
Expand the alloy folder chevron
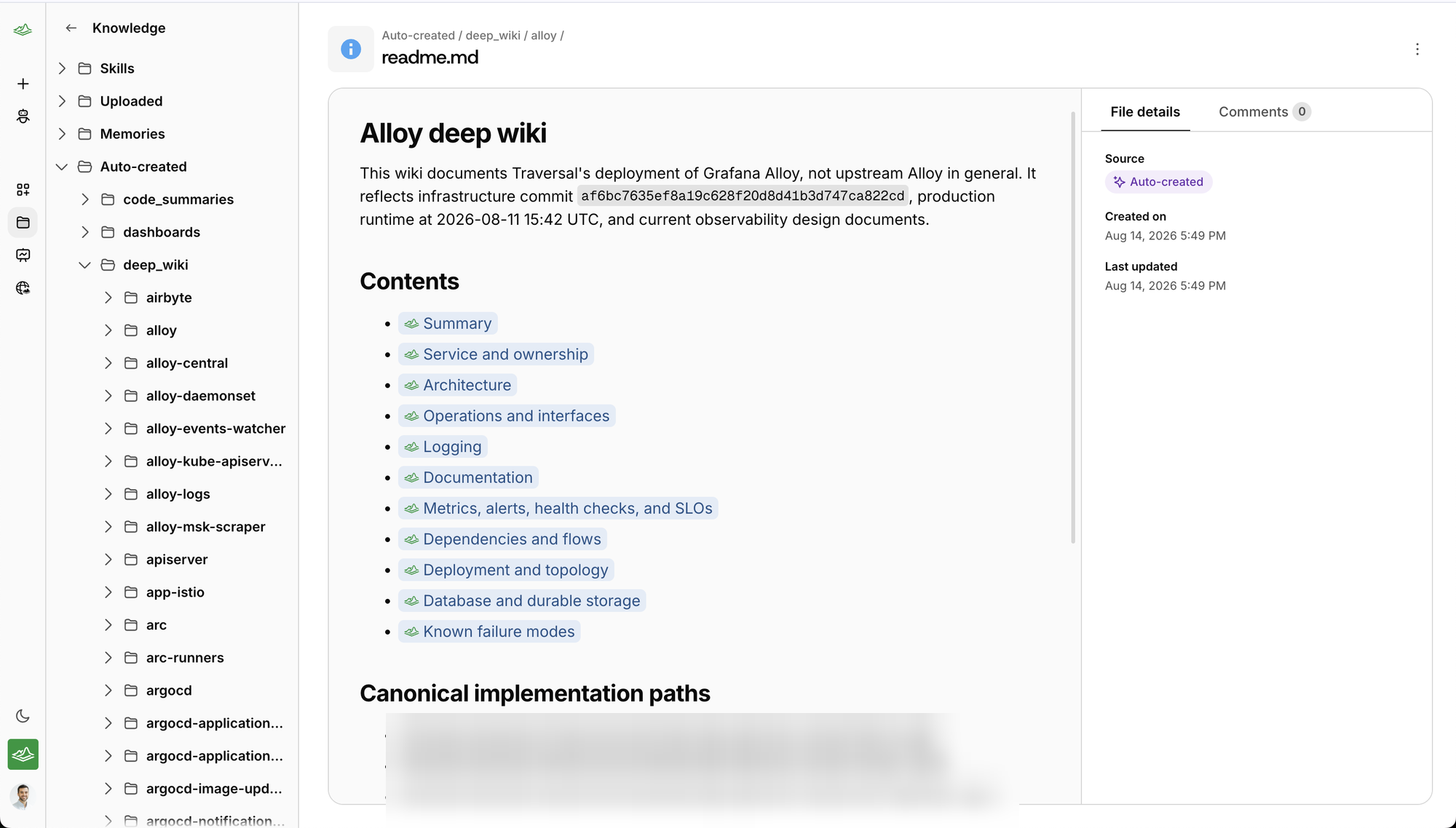click(108, 330)
